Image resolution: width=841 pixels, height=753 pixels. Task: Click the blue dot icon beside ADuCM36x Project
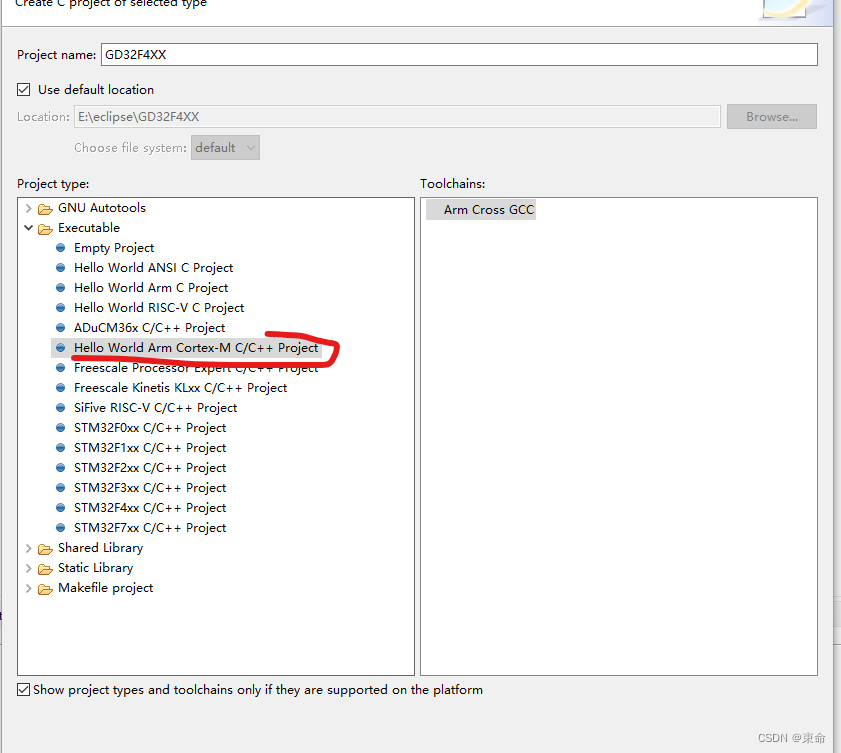61,328
